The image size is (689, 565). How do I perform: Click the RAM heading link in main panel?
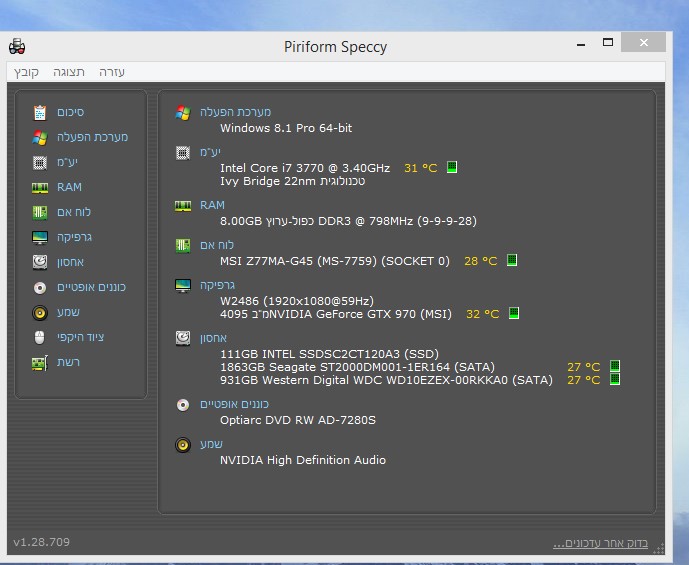point(212,205)
